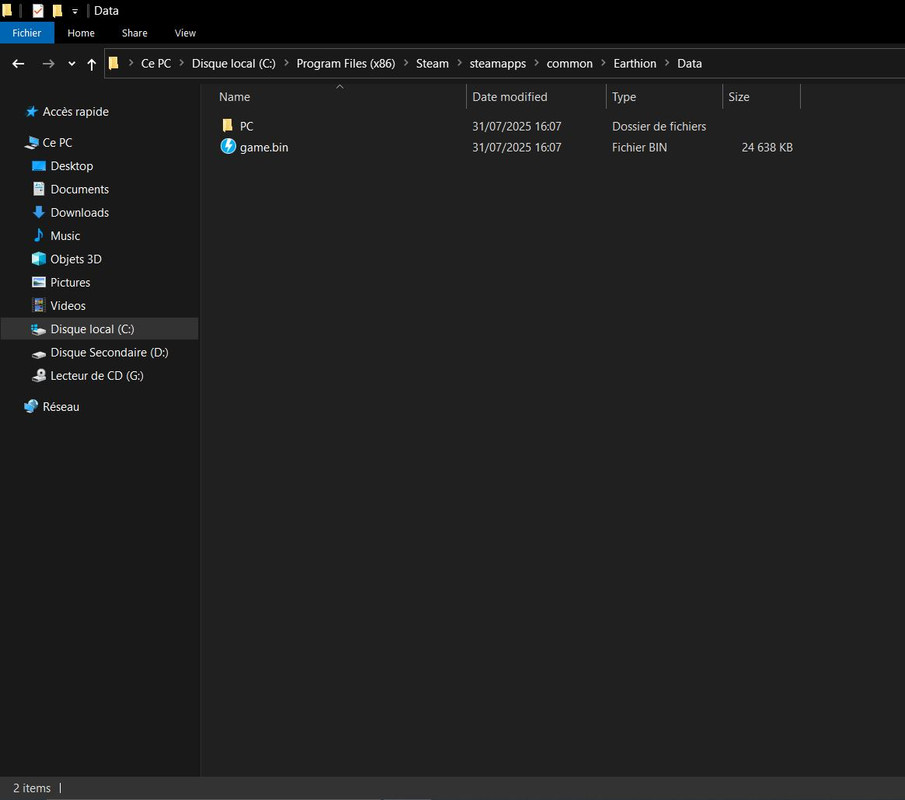Click the Pictures icon in sidebar
This screenshot has height=800, width=905.
point(39,282)
